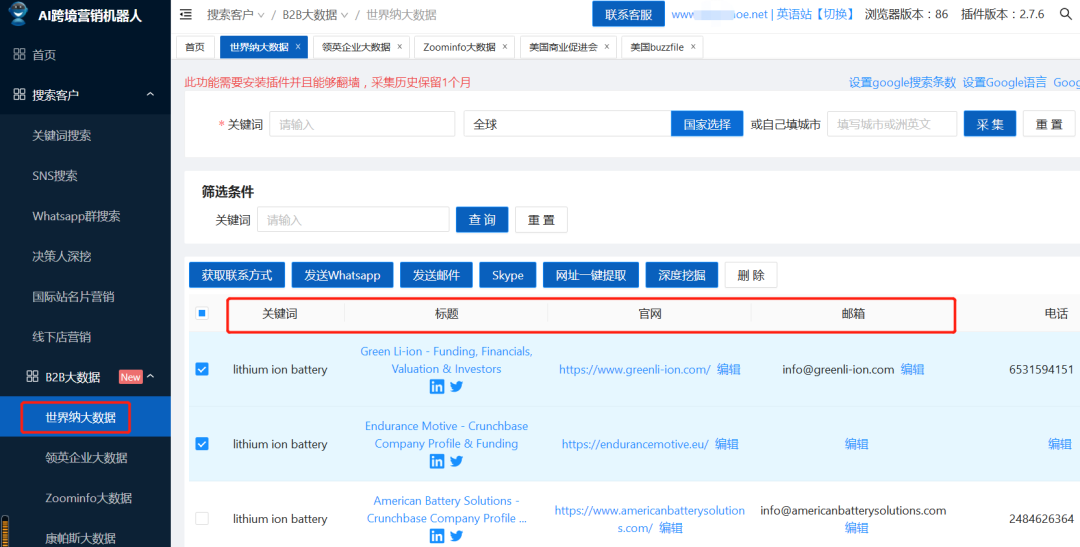The image size is (1080, 547).
Task: Open the 全球 country selection field
Action: [x=568, y=124]
